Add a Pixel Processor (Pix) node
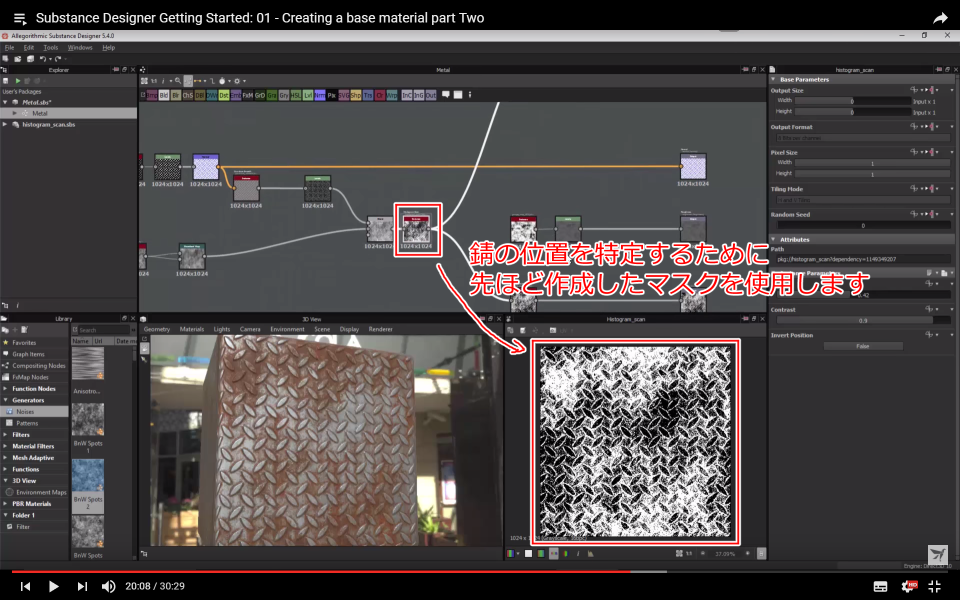The height and width of the screenshot is (600, 960). (x=332, y=95)
